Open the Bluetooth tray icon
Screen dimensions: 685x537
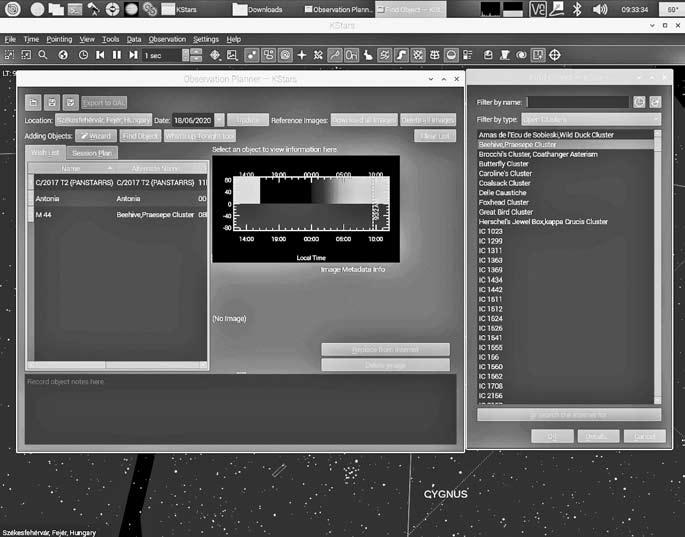tap(577, 9)
